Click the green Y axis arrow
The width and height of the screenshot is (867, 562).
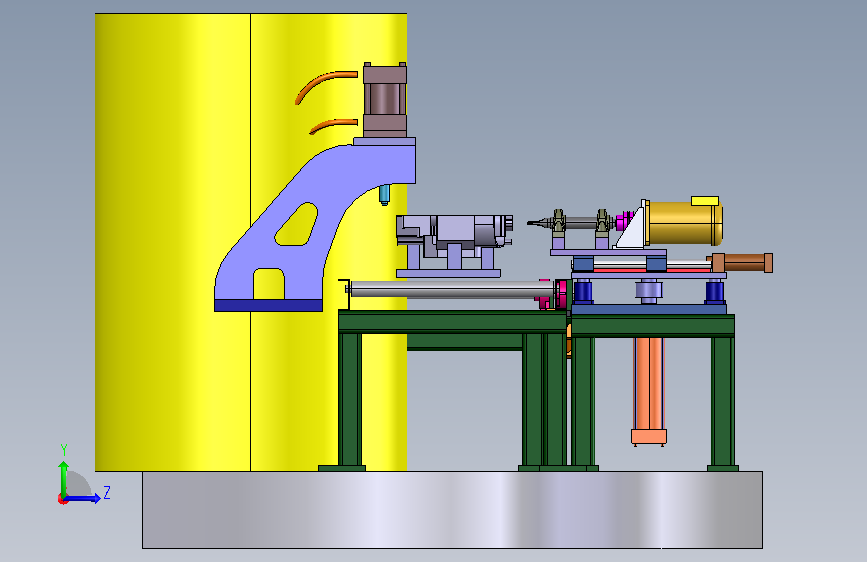[64, 478]
